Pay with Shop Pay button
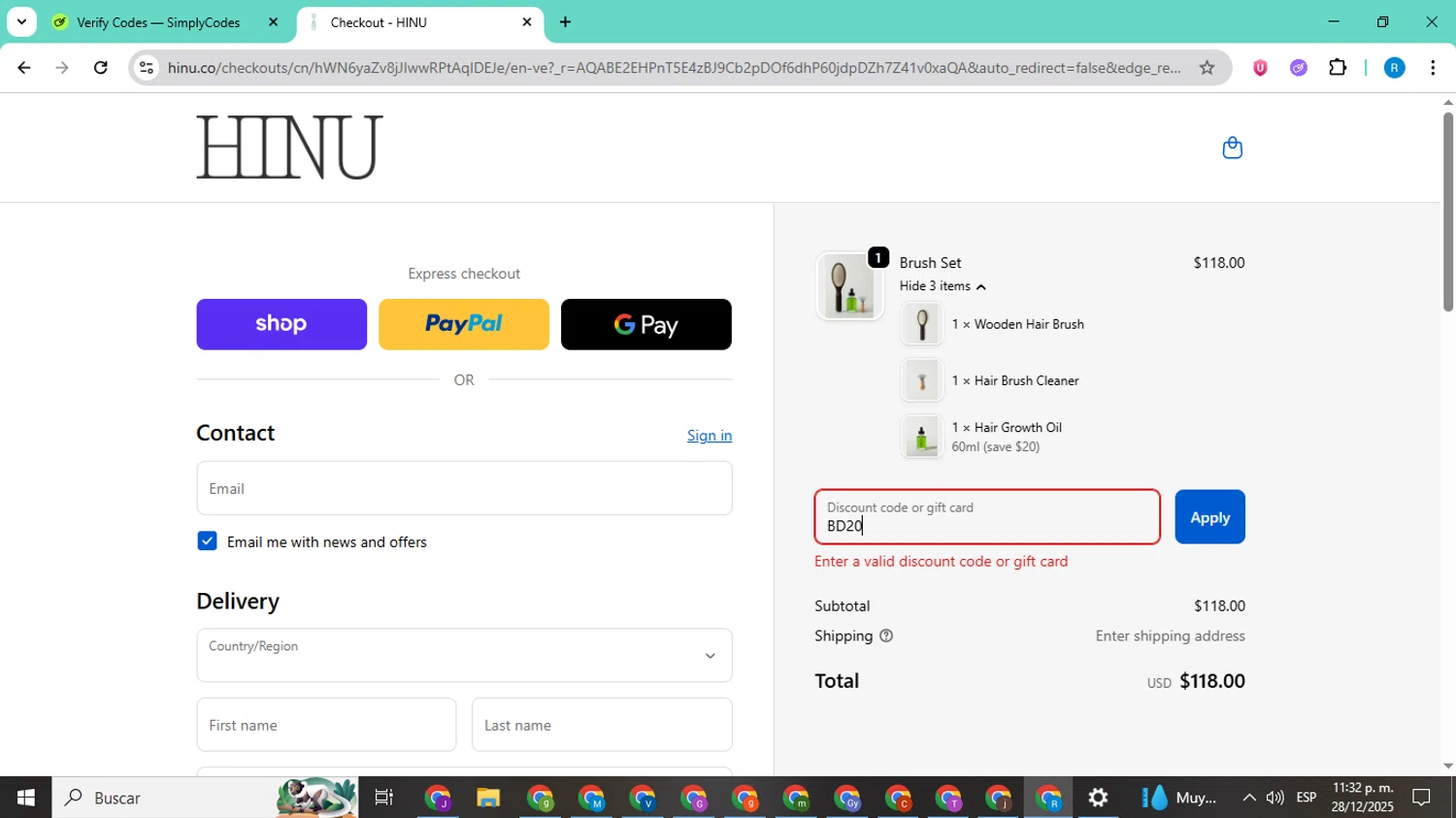Screen dimensions: 1456x818 pos(281,324)
